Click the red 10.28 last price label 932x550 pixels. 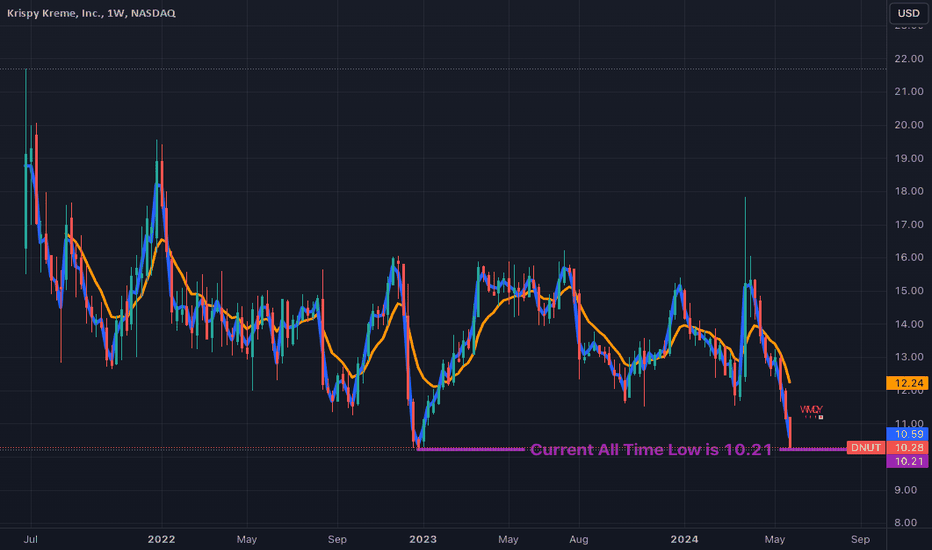click(907, 448)
